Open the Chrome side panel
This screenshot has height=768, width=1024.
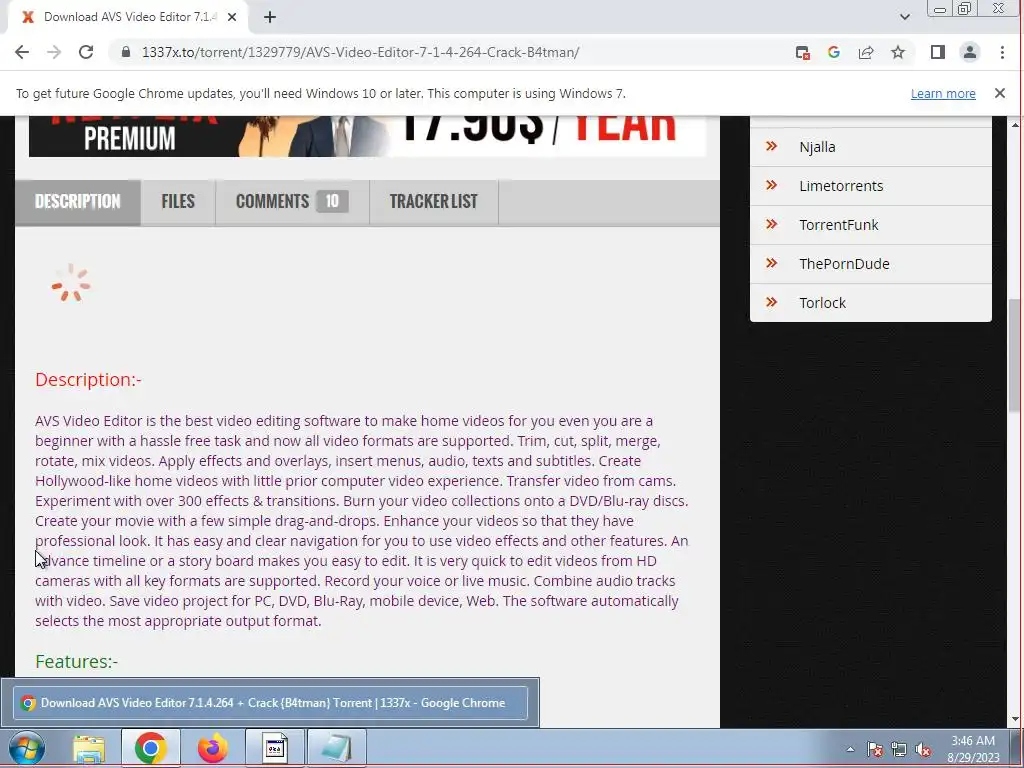[x=938, y=52]
